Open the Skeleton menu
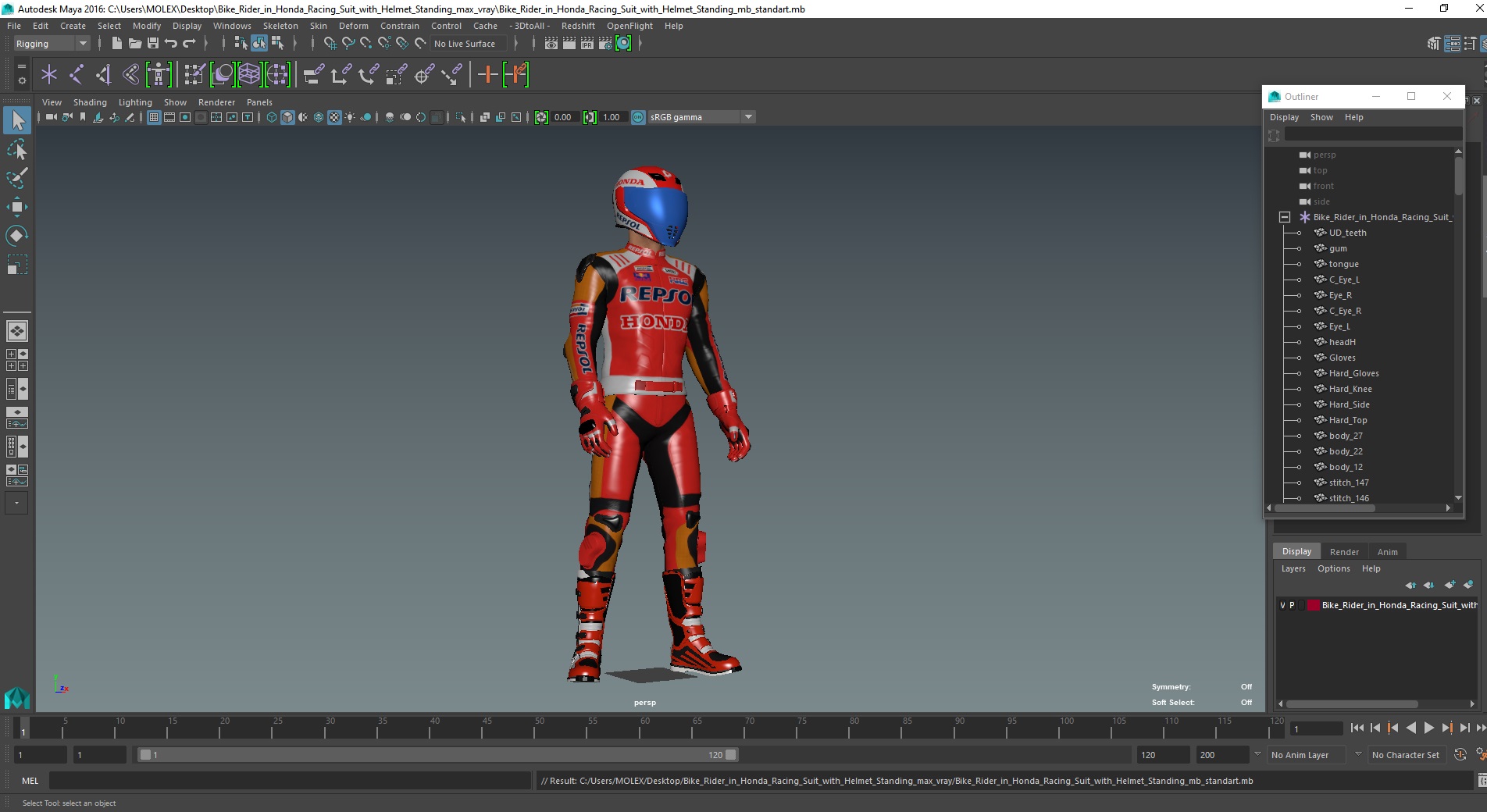1487x812 pixels. pyautogui.click(x=280, y=26)
